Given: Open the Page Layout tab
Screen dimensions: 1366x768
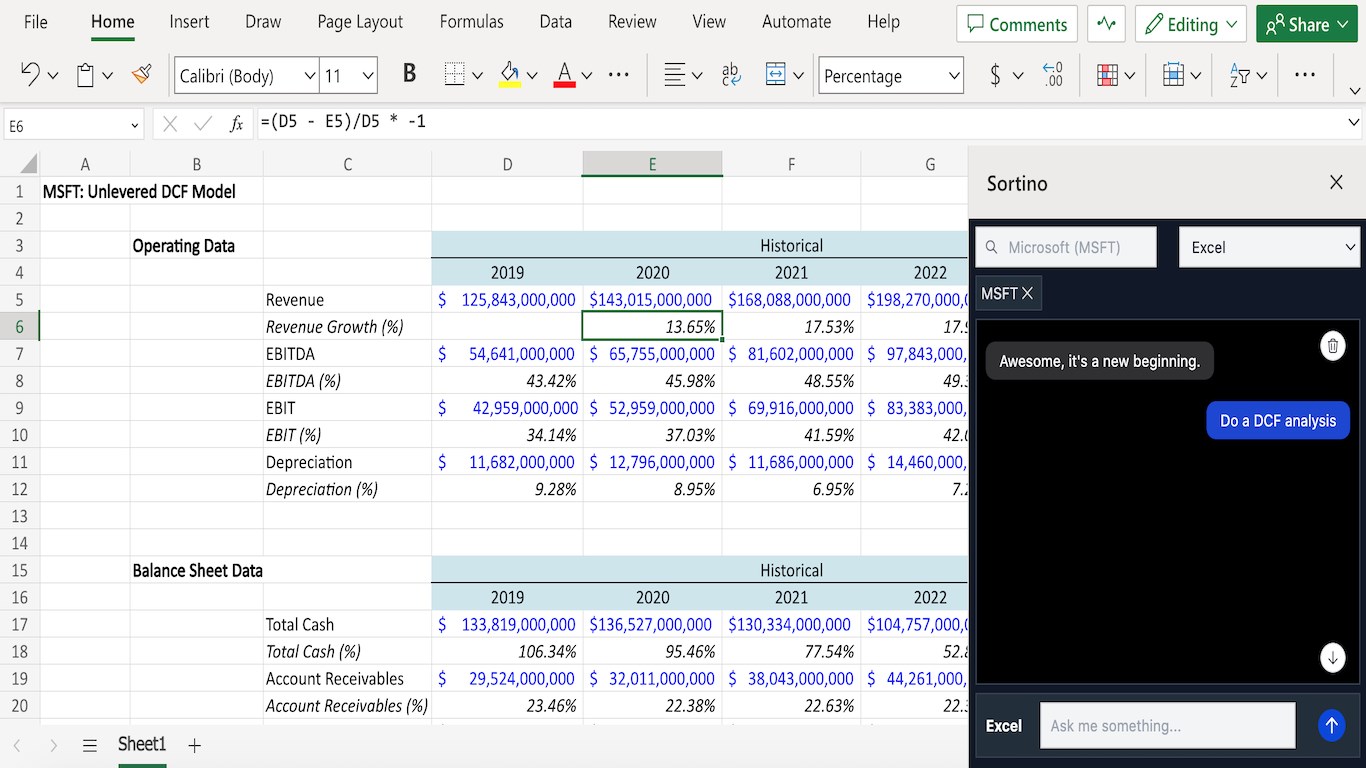Looking at the screenshot, I should click(x=360, y=22).
